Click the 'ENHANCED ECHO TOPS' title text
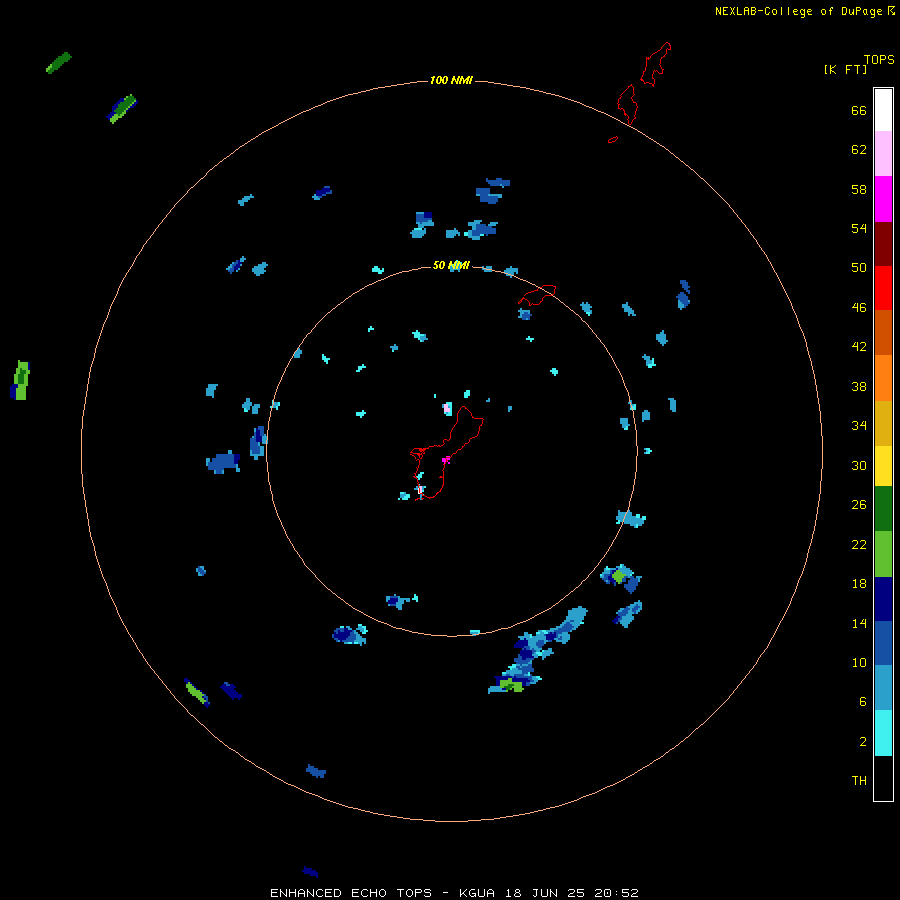 (351, 893)
